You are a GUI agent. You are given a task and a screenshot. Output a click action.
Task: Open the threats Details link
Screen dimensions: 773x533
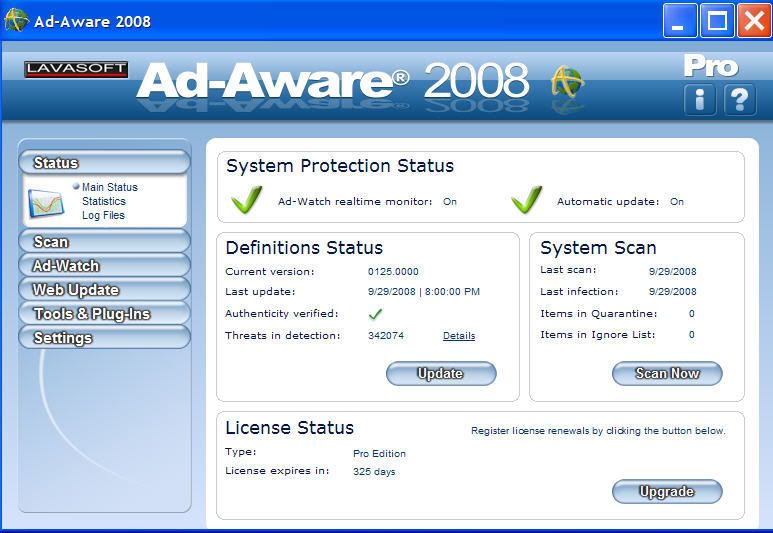(x=459, y=336)
